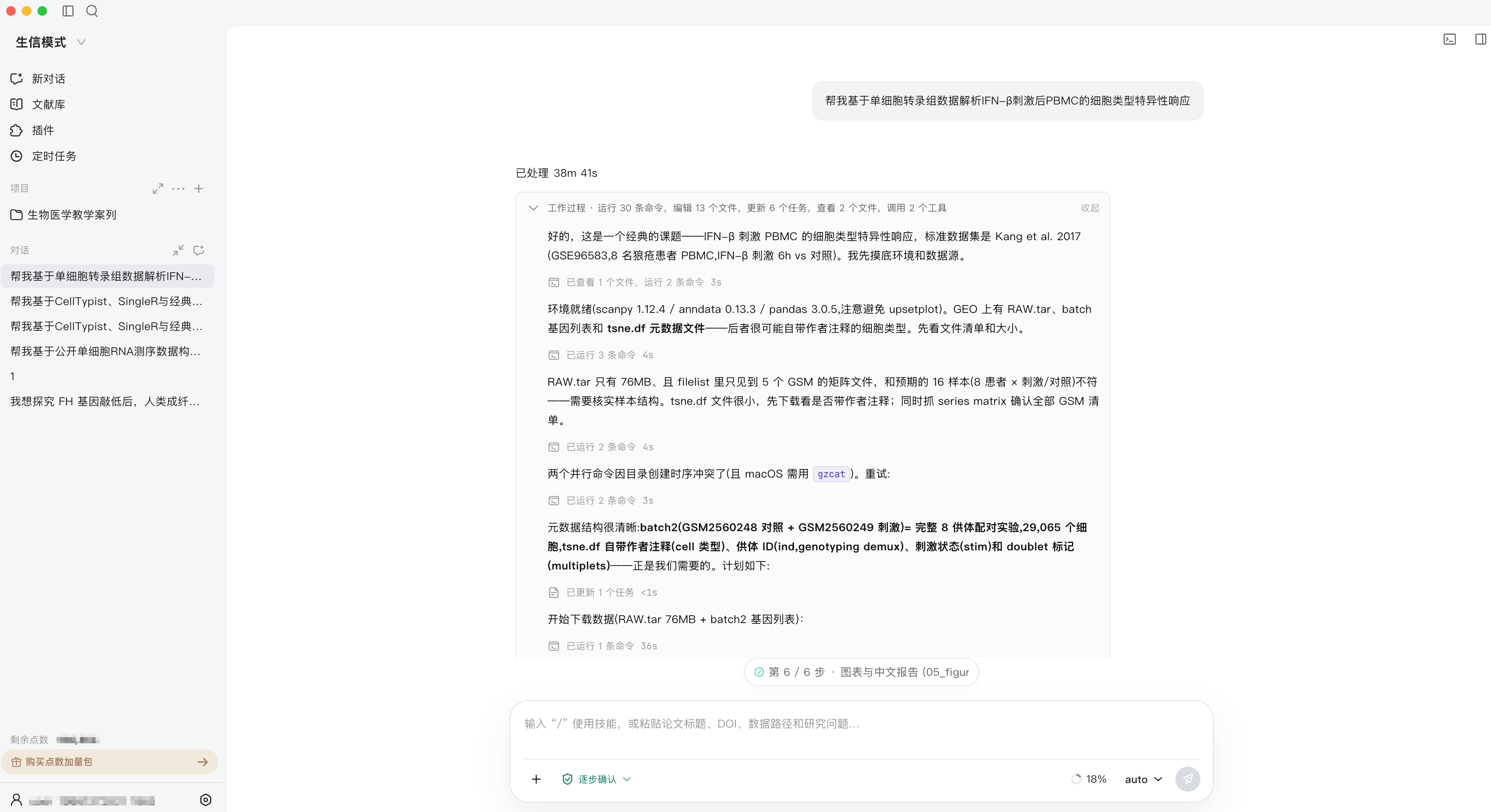Click 收起 to fold work process
Viewport: 1491px width, 812px height.
pos(1090,208)
